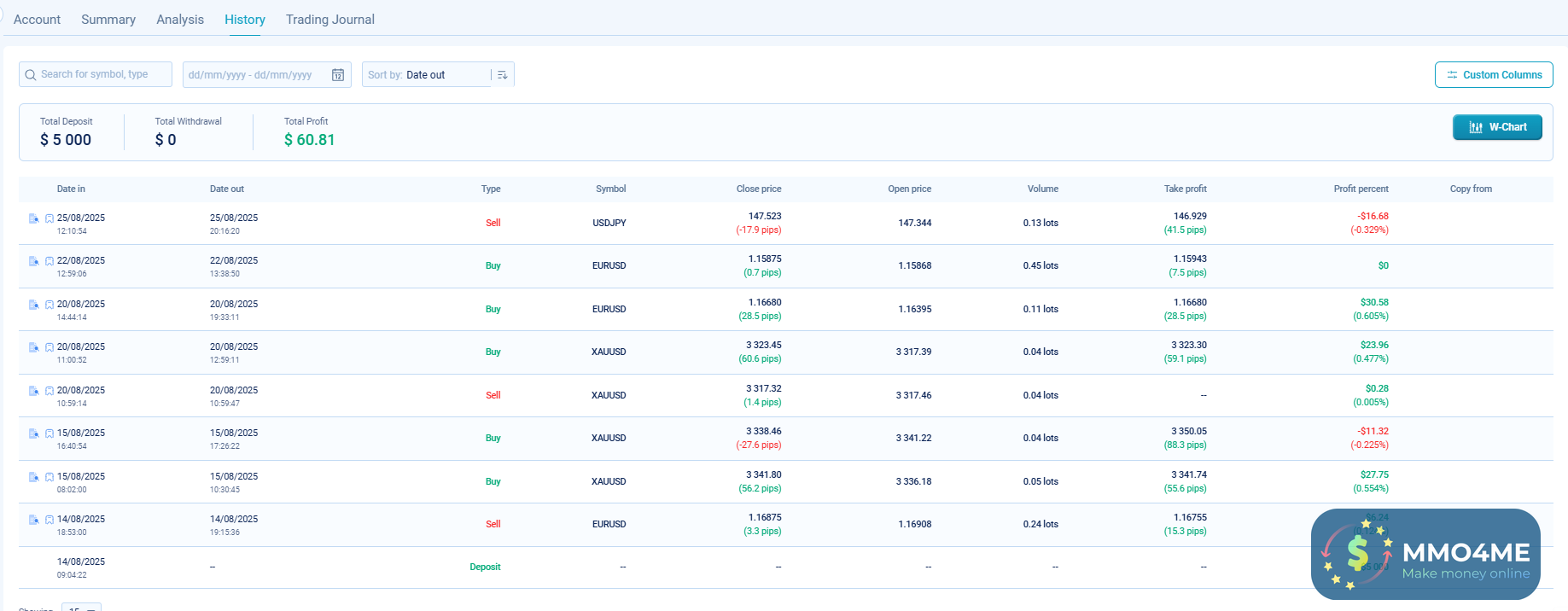
Task: Click the sort order direction icon
Action: point(503,75)
